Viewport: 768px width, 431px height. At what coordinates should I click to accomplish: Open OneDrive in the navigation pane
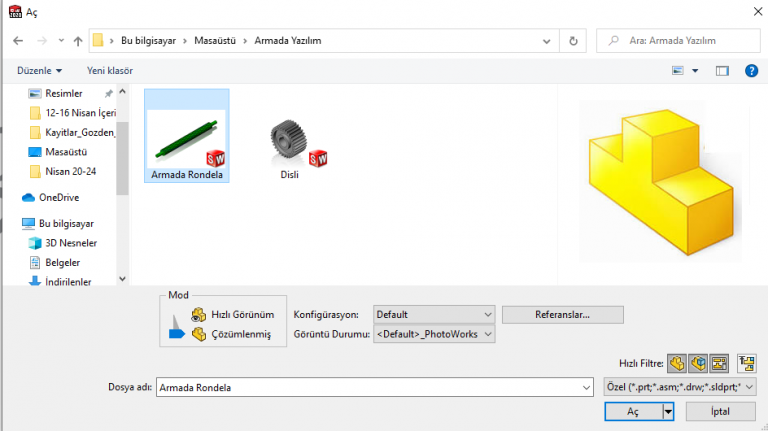60,197
